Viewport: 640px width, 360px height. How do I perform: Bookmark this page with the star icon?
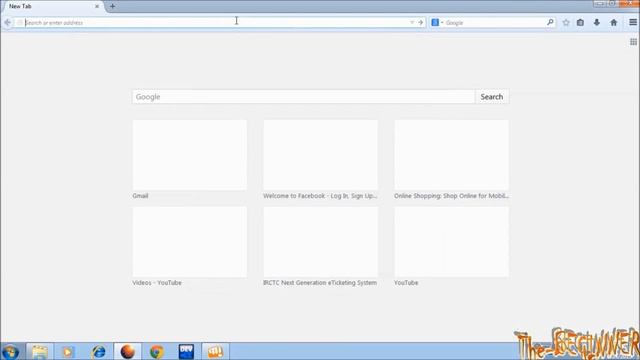[x=566, y=23]
